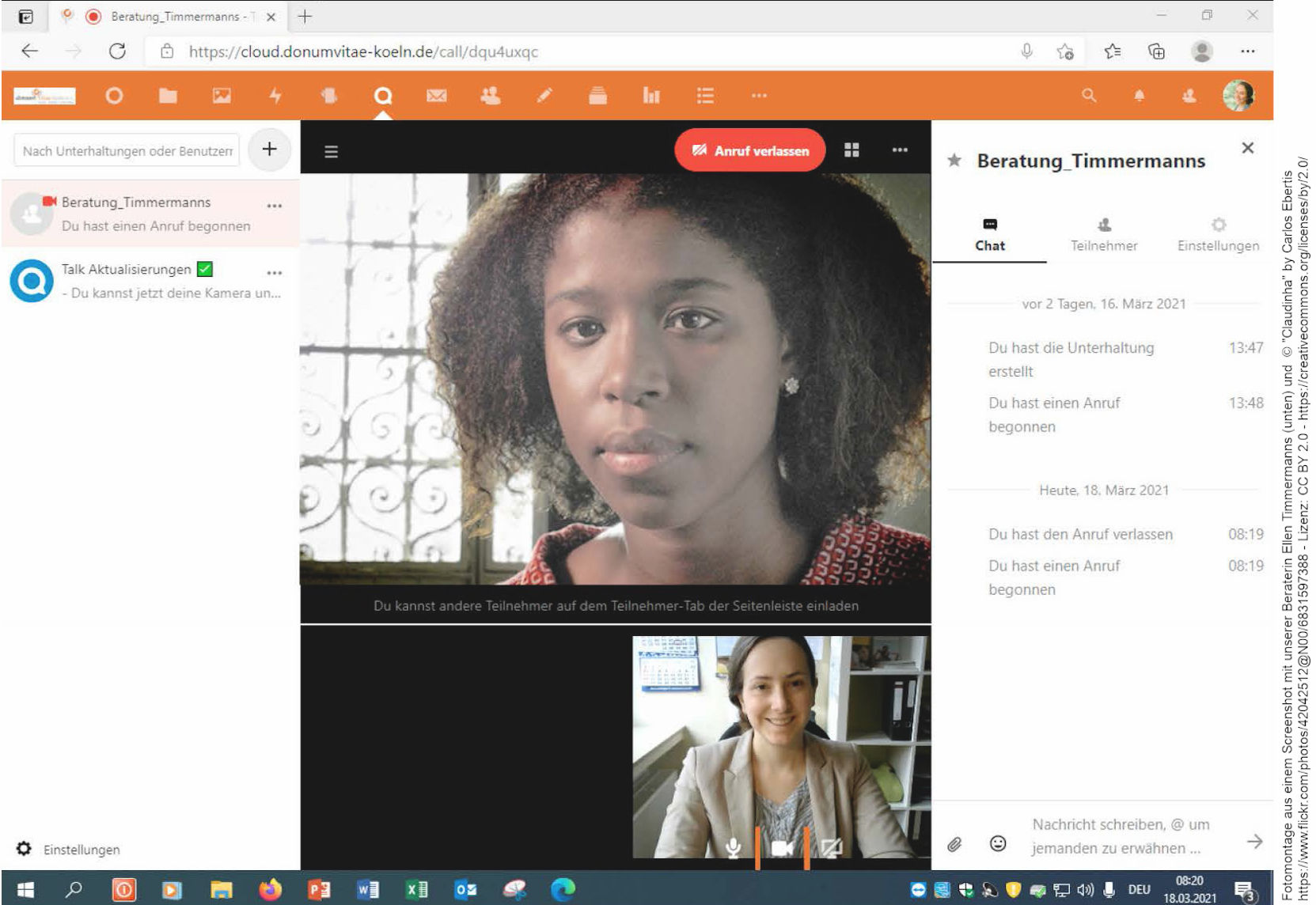The width and height of the screenshot is (1316, 905).
Task: Open options for Talk Aktualisierungen conversation
Action: [275, 273]
